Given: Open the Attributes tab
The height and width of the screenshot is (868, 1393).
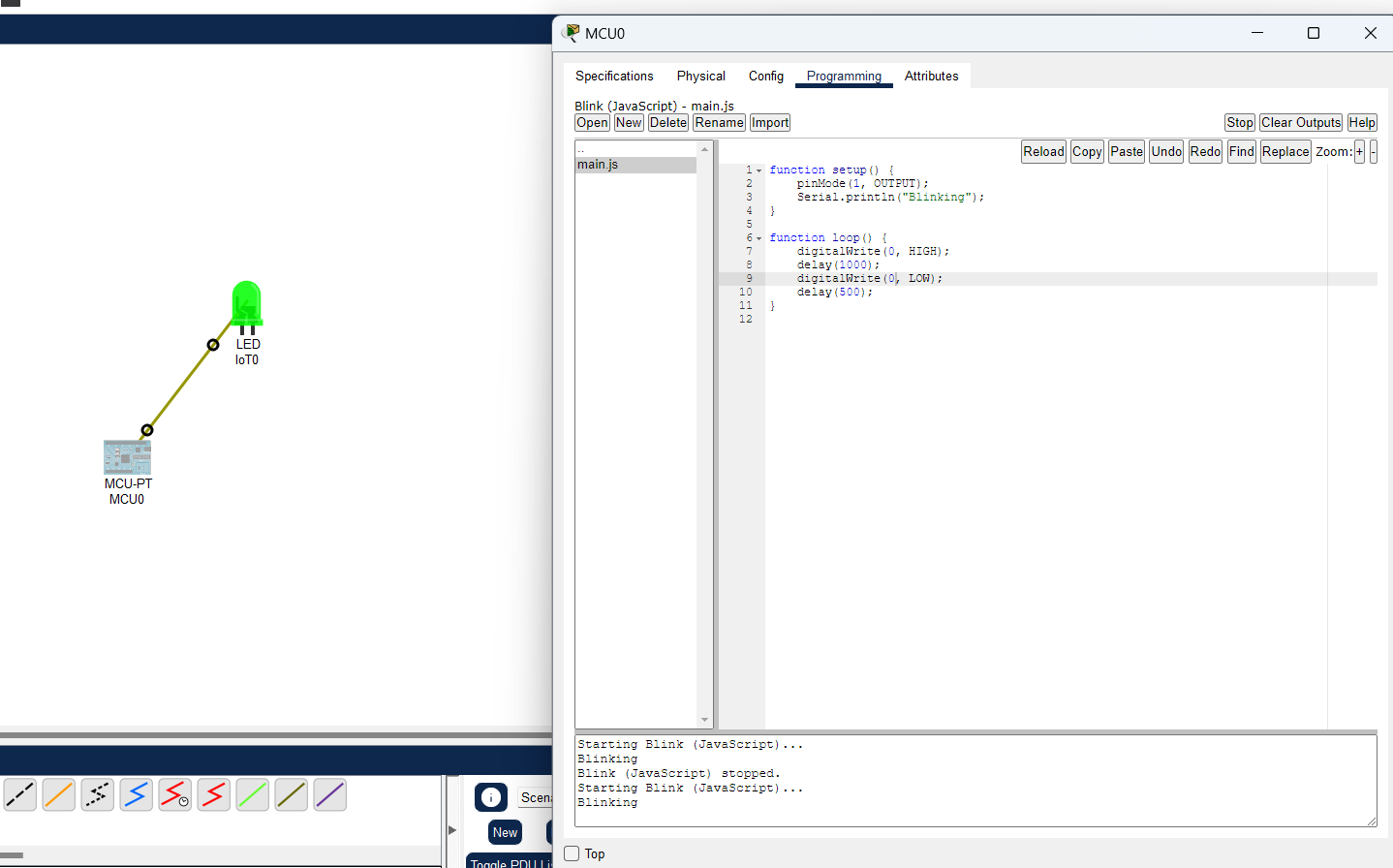Looking at the screenshot, I should 931,76.
